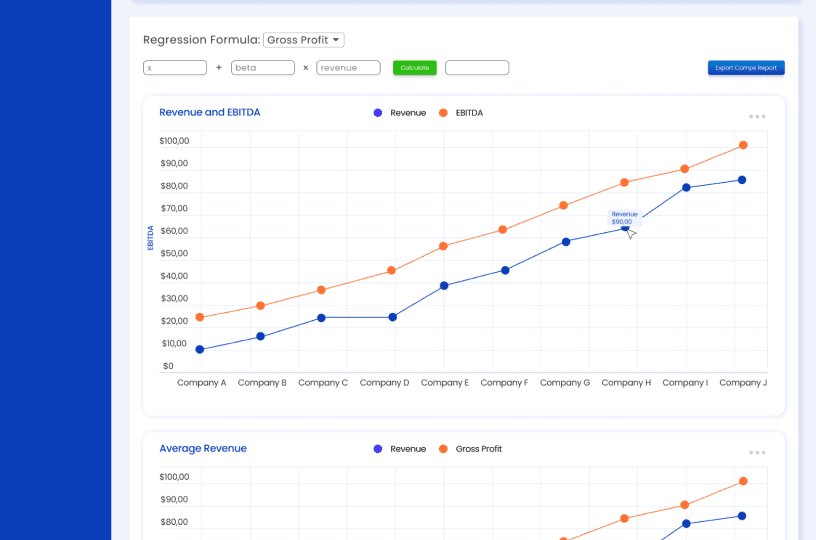This screenshot has width=816, height=540.
Task: Click the Company G EBITDA data point
Action: tap(563, 205)
